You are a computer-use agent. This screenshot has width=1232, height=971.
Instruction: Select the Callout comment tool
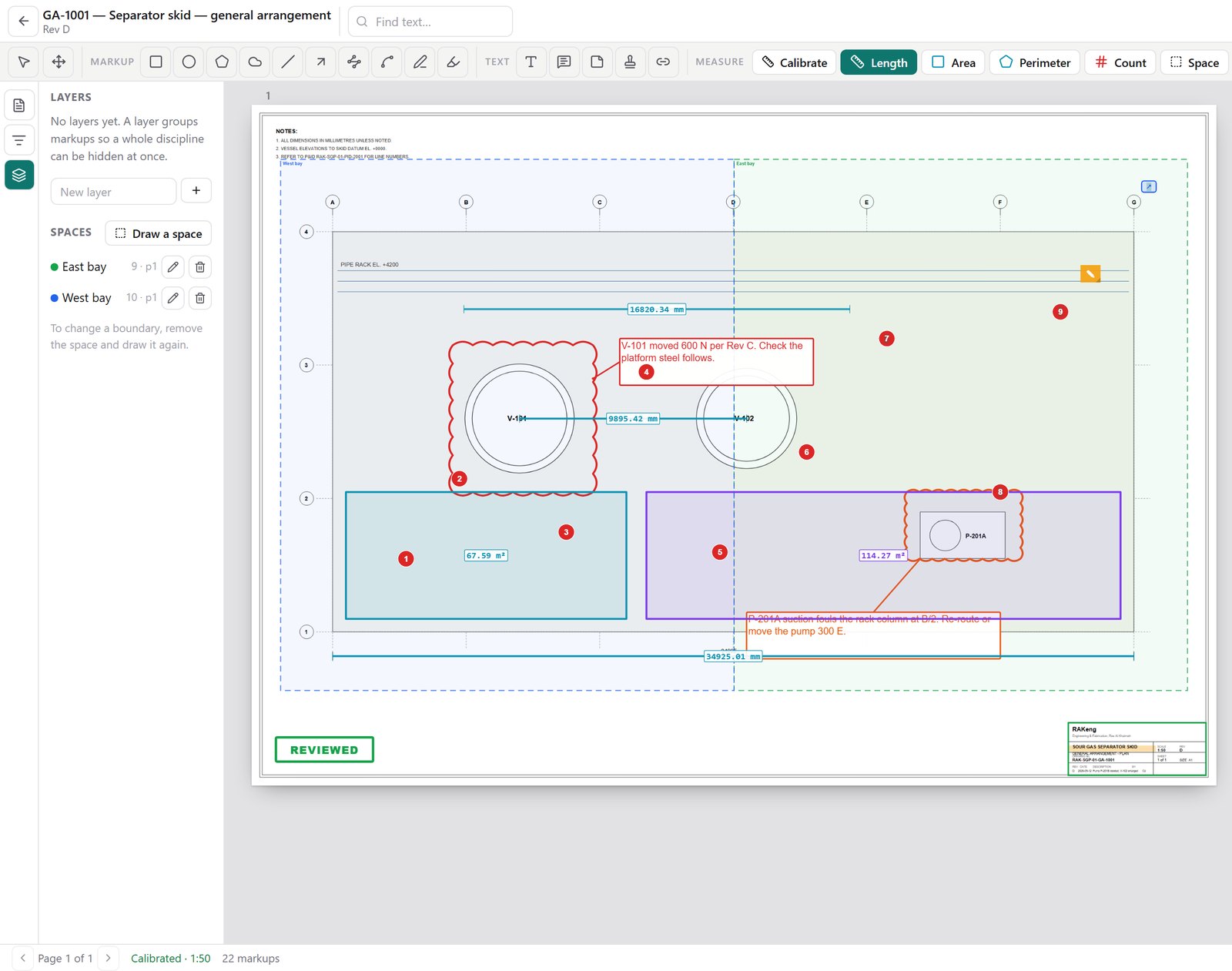(x=564, y=62)
